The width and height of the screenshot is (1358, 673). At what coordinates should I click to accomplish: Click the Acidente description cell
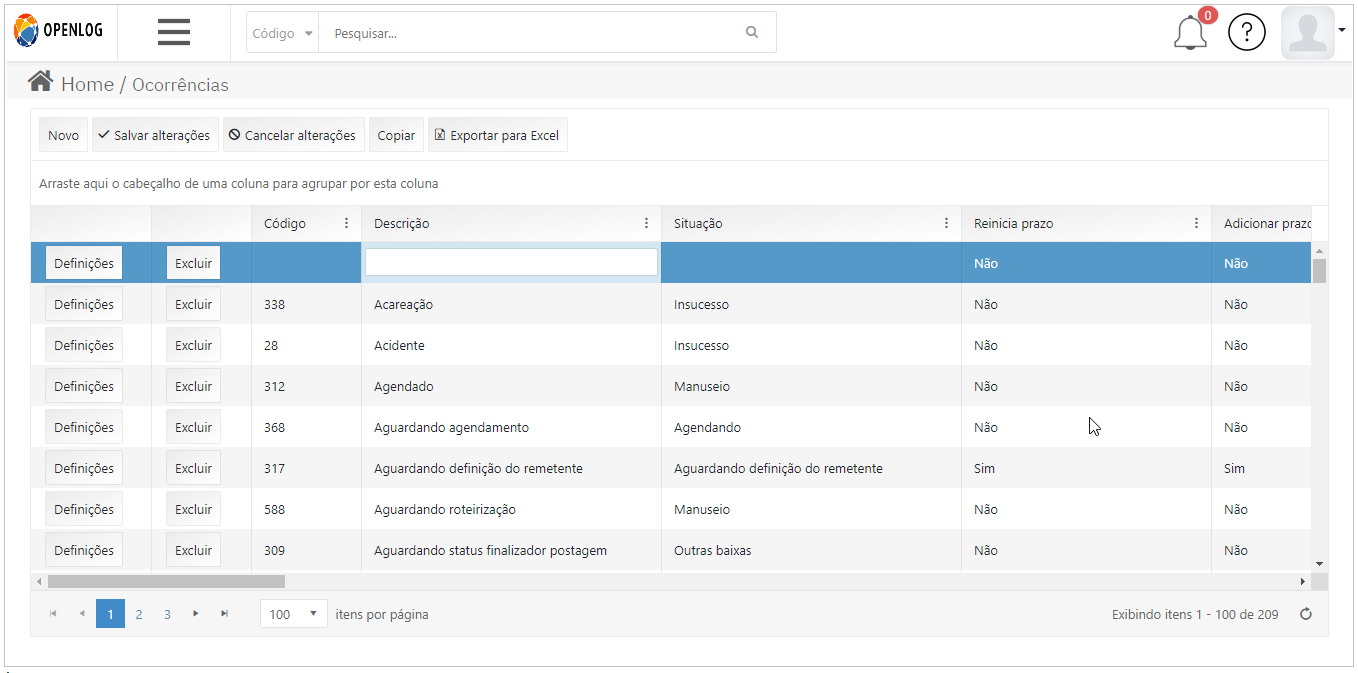click(x=511, y=345)
